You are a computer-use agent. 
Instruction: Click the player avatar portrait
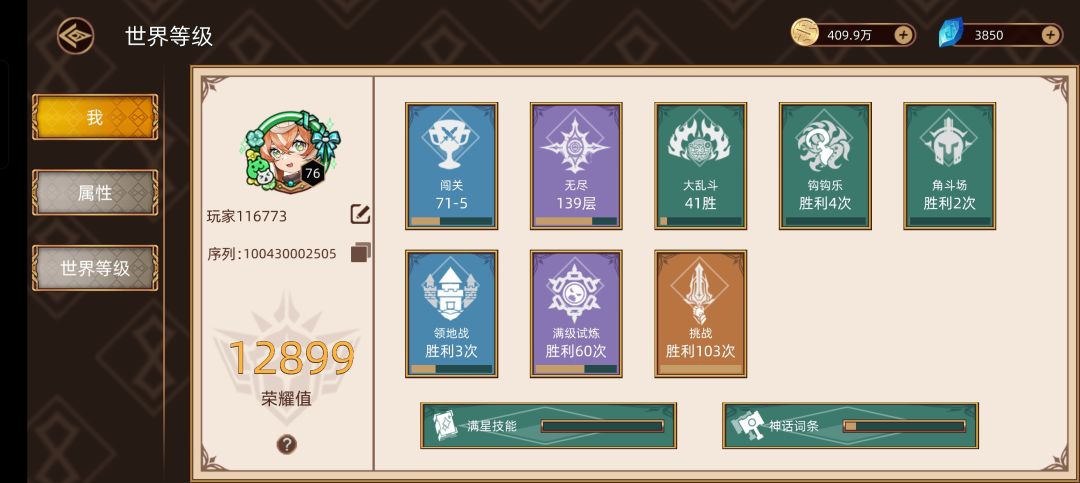pyautogui.click(x=290, y=150)
